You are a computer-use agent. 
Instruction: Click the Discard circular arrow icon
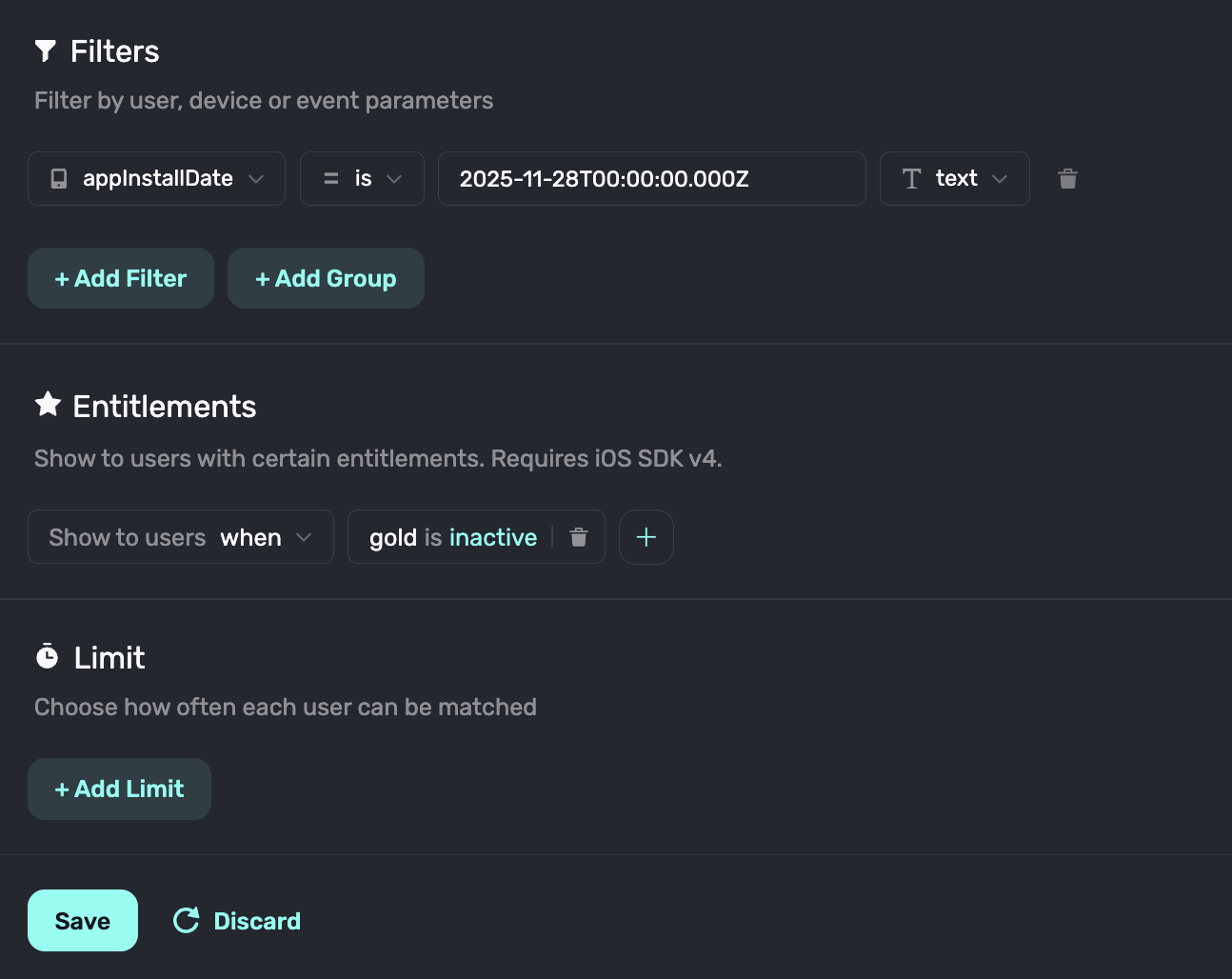[187, 920]
